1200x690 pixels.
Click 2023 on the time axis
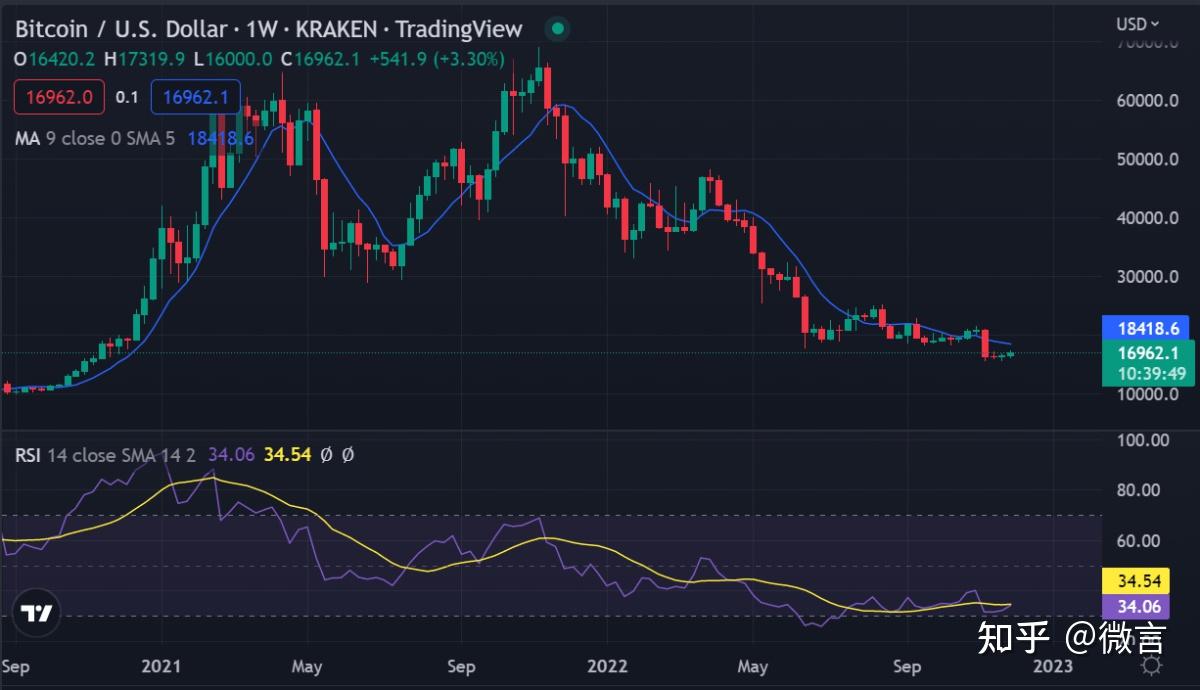[x=1052, y=665]
